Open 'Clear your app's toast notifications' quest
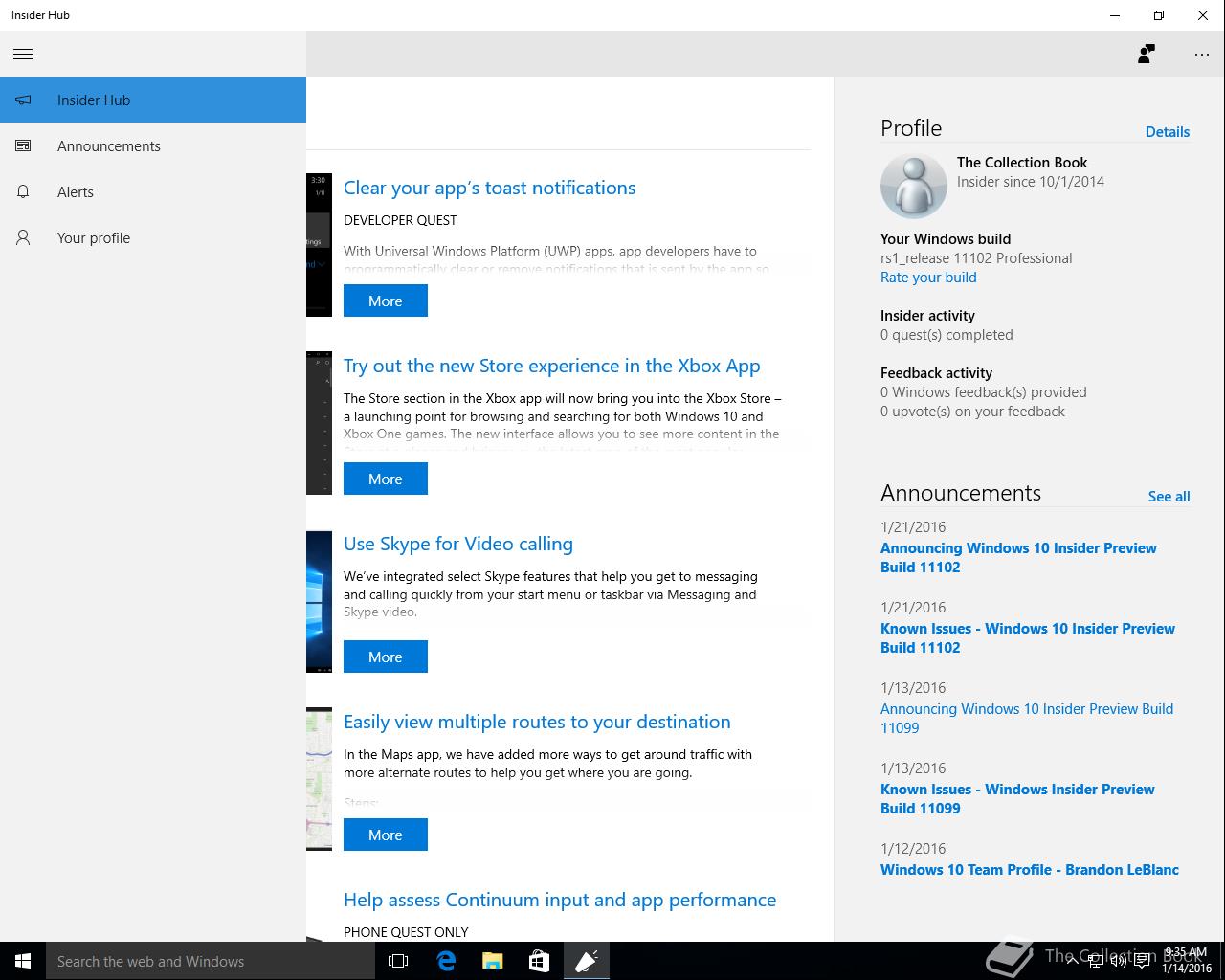The image size is (1225, 980). click(x=489, y=188)
